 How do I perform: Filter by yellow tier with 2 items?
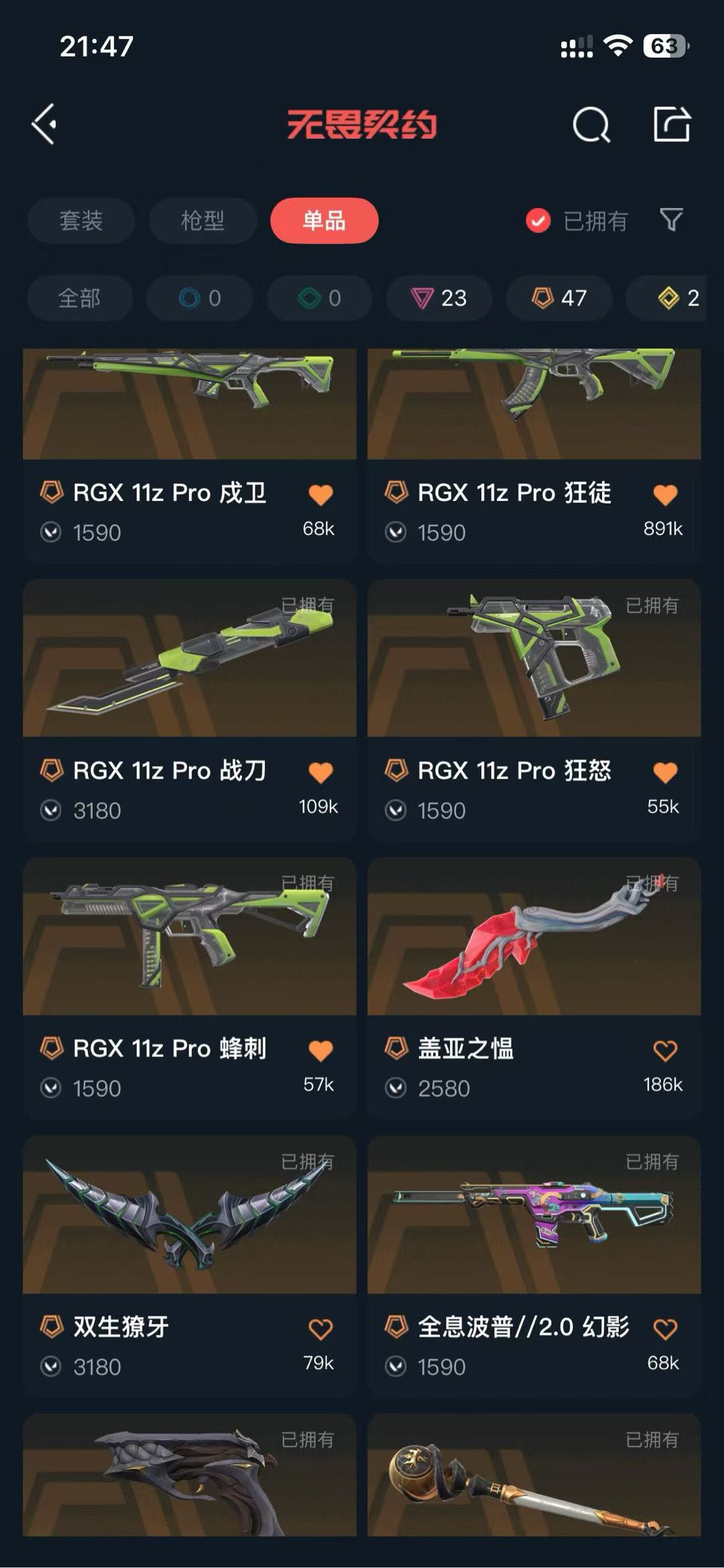coord(675,298)
